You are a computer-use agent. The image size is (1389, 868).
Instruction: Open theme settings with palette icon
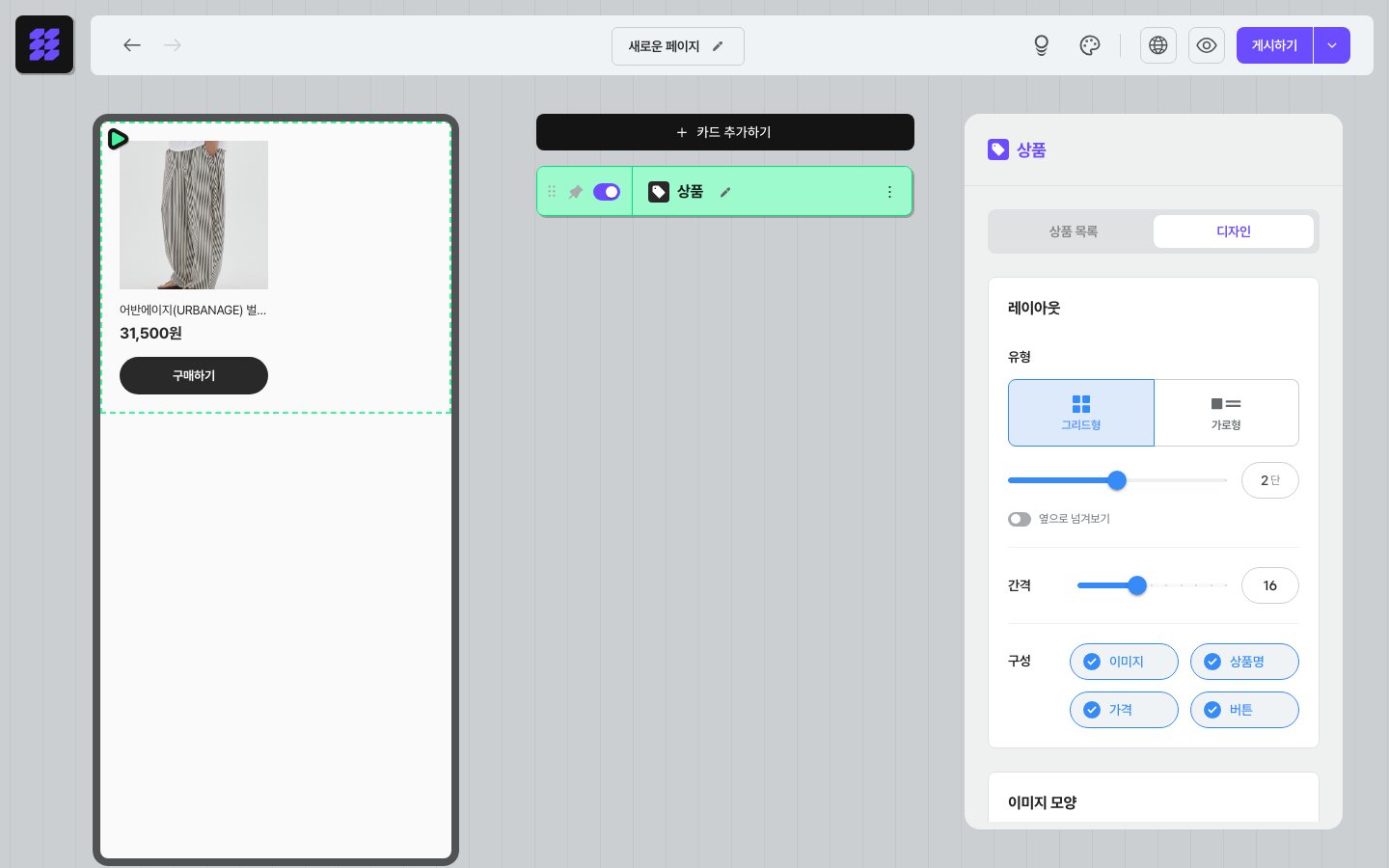(x=1090, y=45)
